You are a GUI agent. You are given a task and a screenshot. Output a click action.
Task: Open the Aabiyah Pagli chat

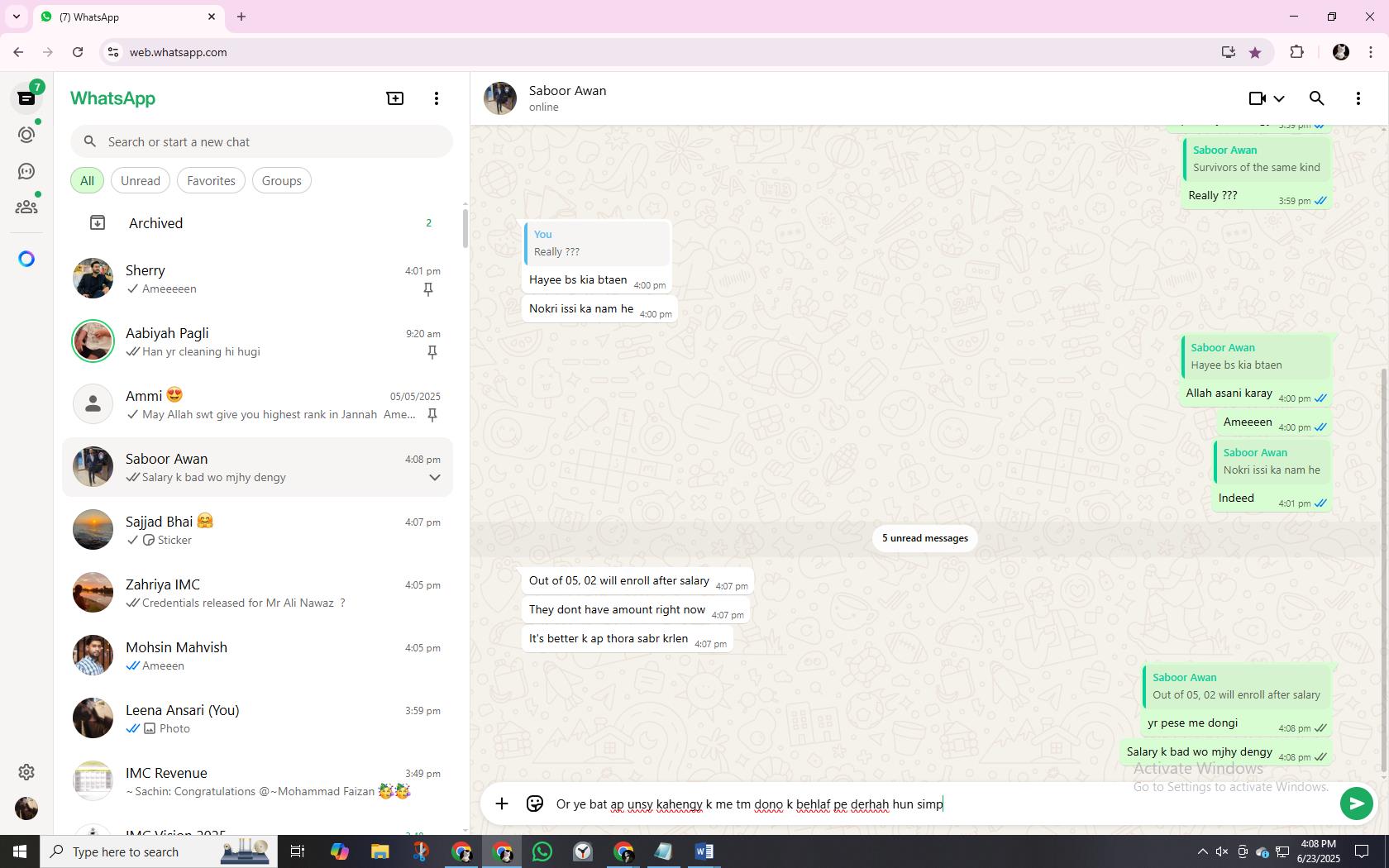258,342
